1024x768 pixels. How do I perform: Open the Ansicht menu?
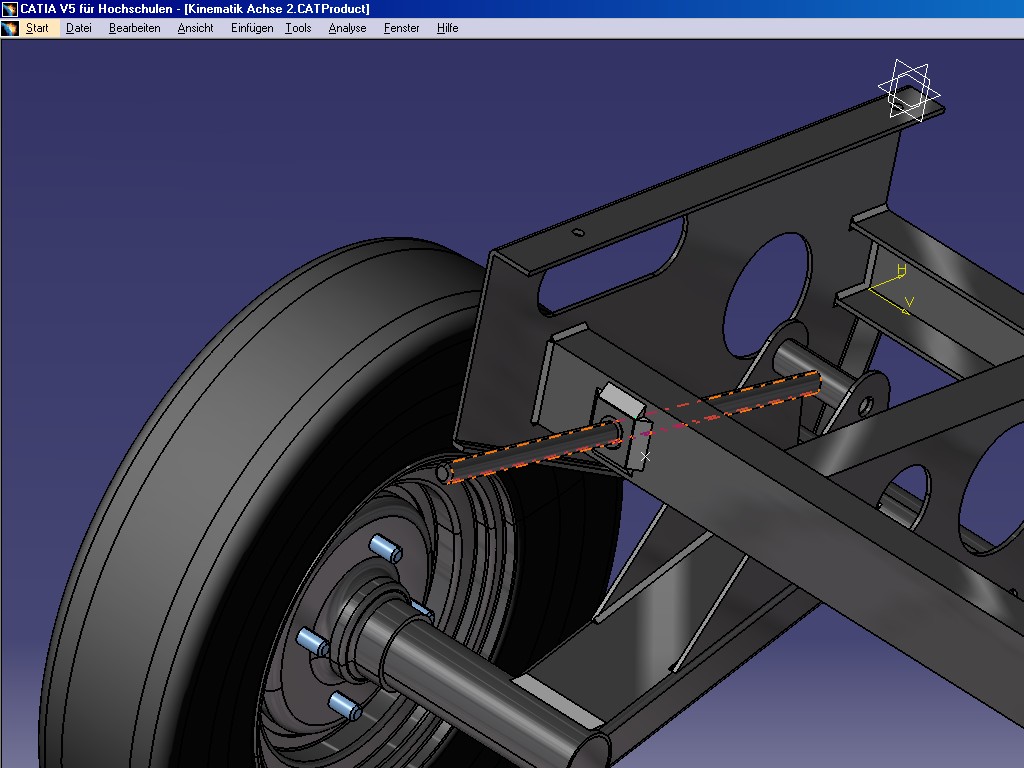click(x=195, y=28)
